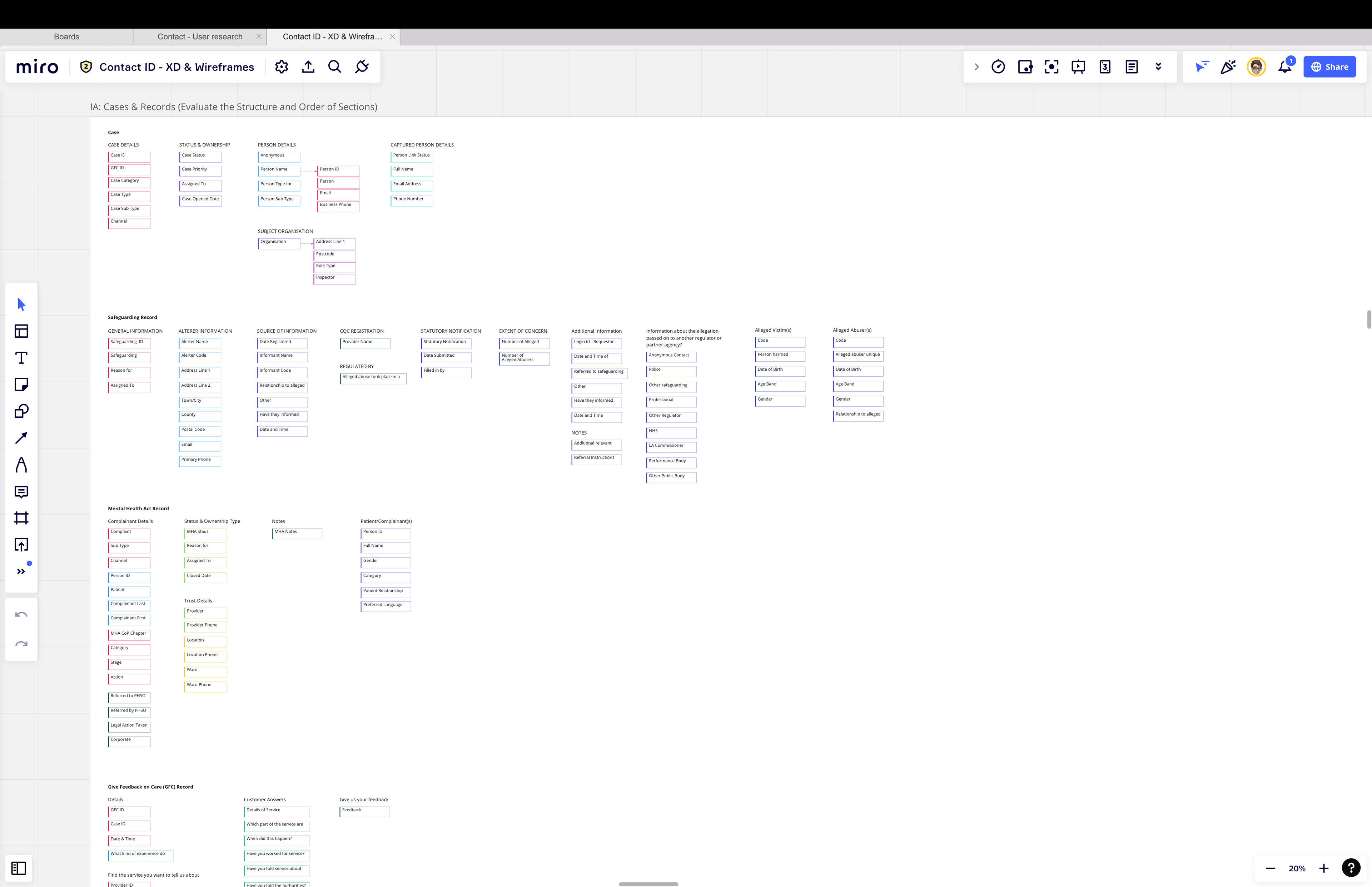Open the Comment tool
This screenshot has height=887, width=1372.
point(21,491)
